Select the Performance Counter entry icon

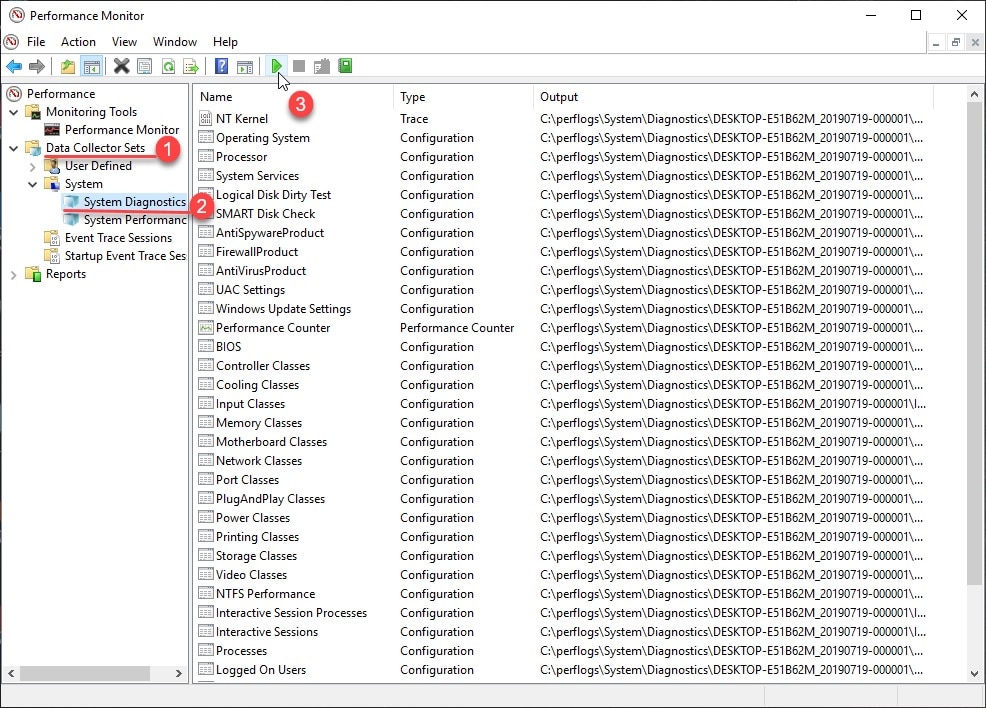206,327
